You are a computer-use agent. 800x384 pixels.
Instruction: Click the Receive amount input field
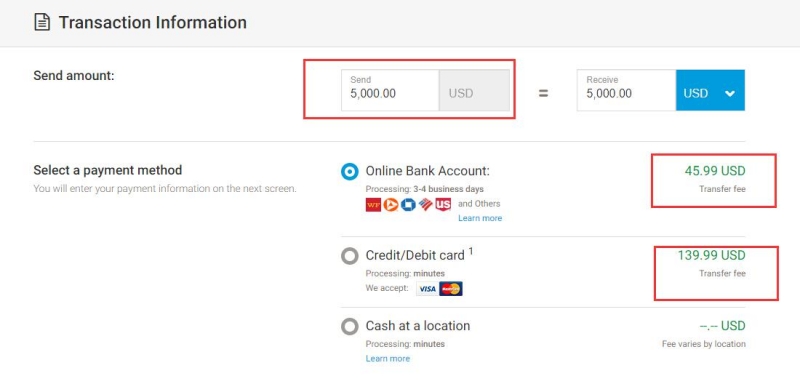pyautogui.click(x=627, y=90)
